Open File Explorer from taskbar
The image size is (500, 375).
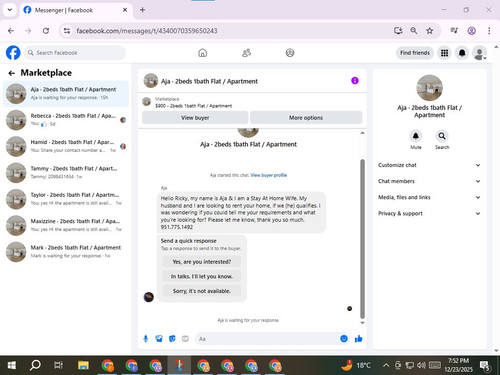click(83, 365)
